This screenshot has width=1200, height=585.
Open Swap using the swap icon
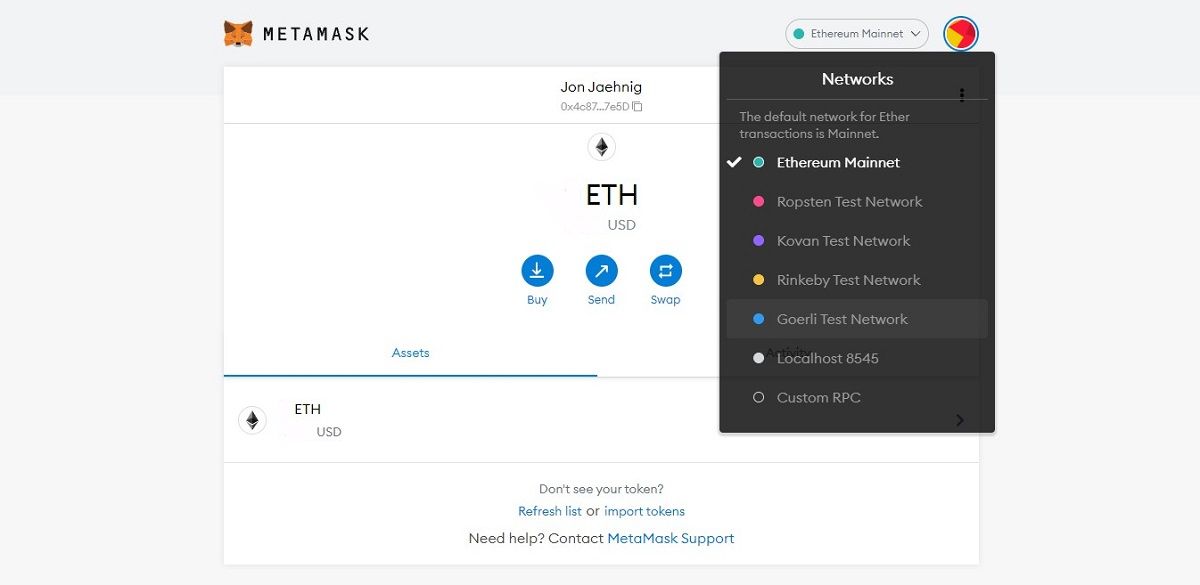[x=665, y=270]
